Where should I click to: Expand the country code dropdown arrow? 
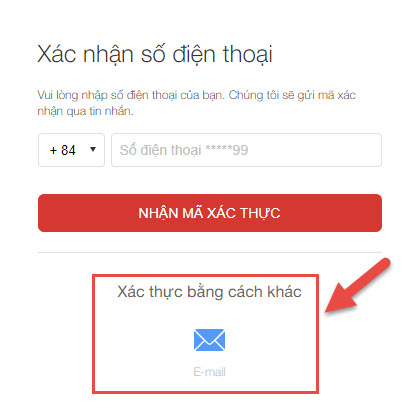(x=93, y=149)
